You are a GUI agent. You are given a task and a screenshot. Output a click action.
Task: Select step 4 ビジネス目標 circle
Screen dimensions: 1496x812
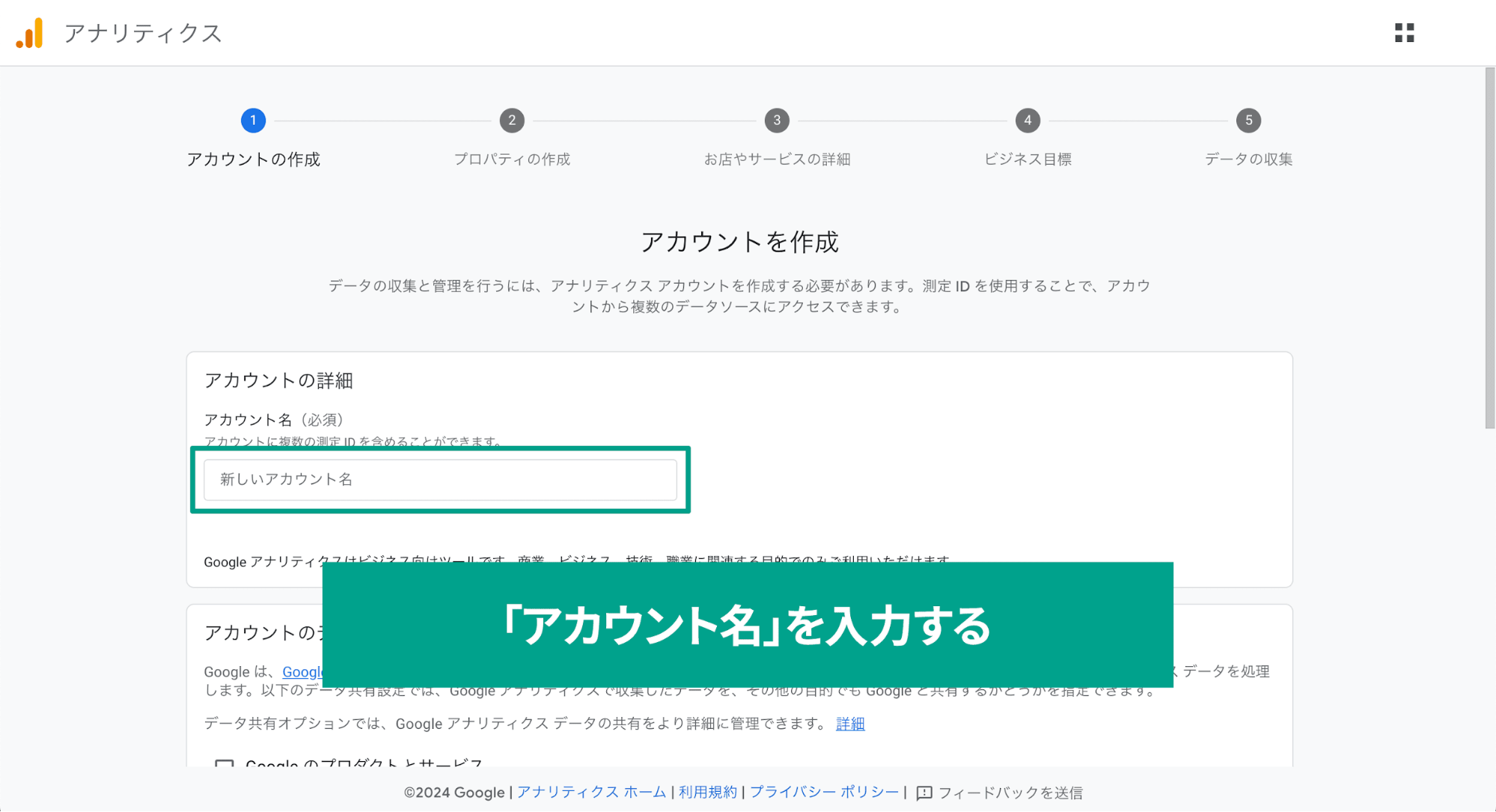pyautogui.click(x=1028, y=120)
